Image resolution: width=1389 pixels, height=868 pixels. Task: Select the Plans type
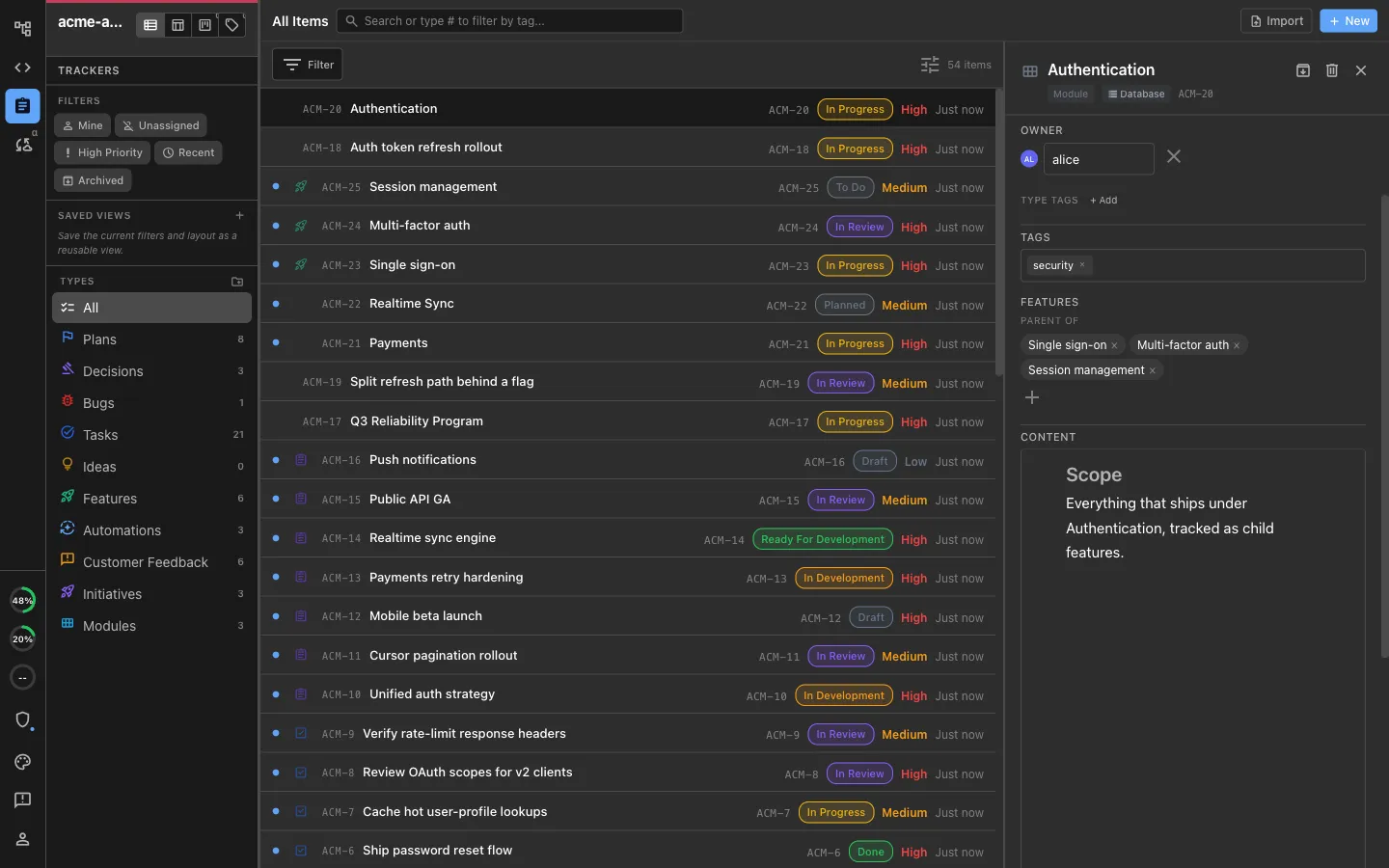click(151, 339)
